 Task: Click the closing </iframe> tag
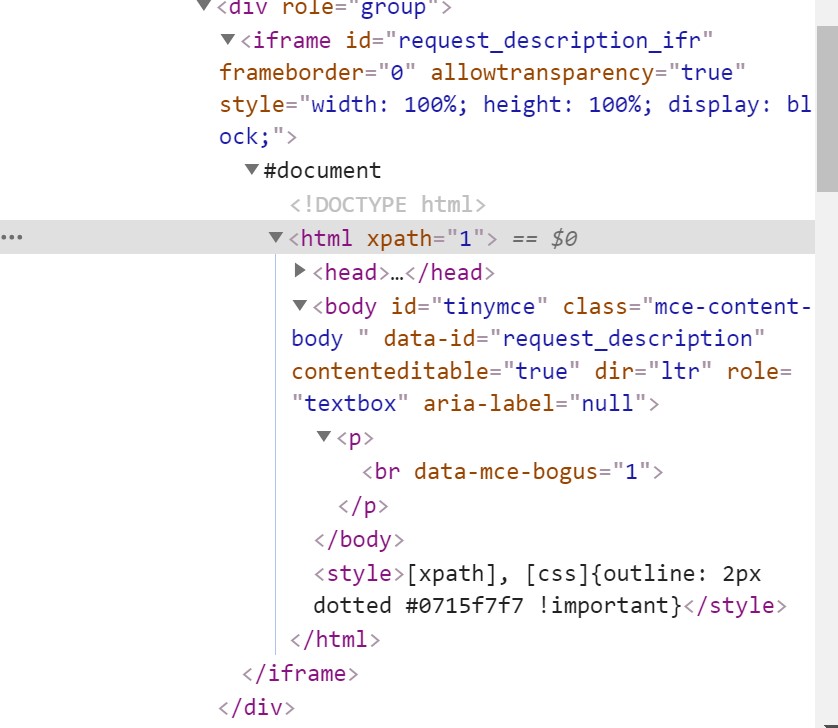coord(300,673)
